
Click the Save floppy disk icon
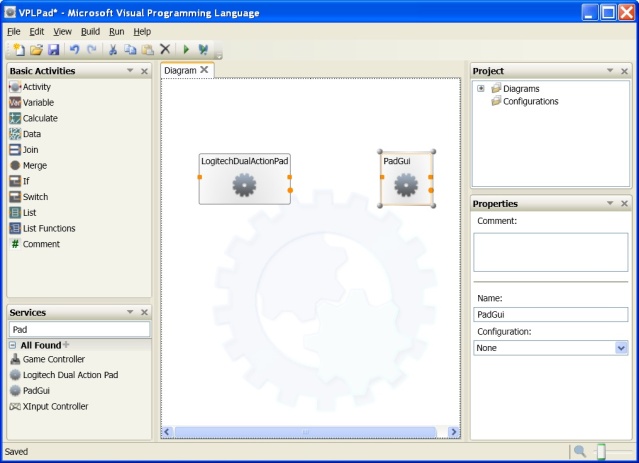(x=54, y=50)
